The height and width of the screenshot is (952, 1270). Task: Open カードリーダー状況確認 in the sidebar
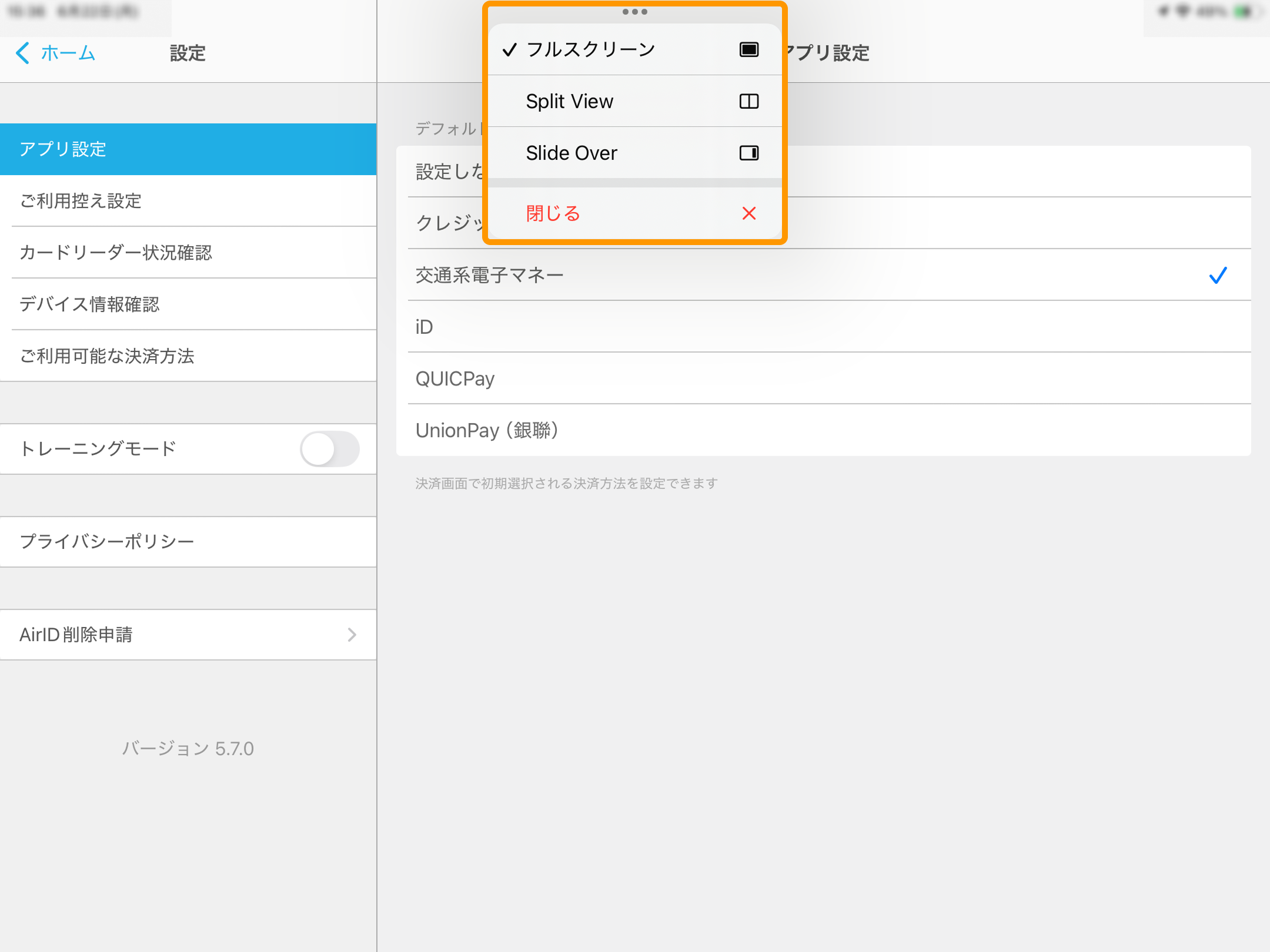point(188,253)
